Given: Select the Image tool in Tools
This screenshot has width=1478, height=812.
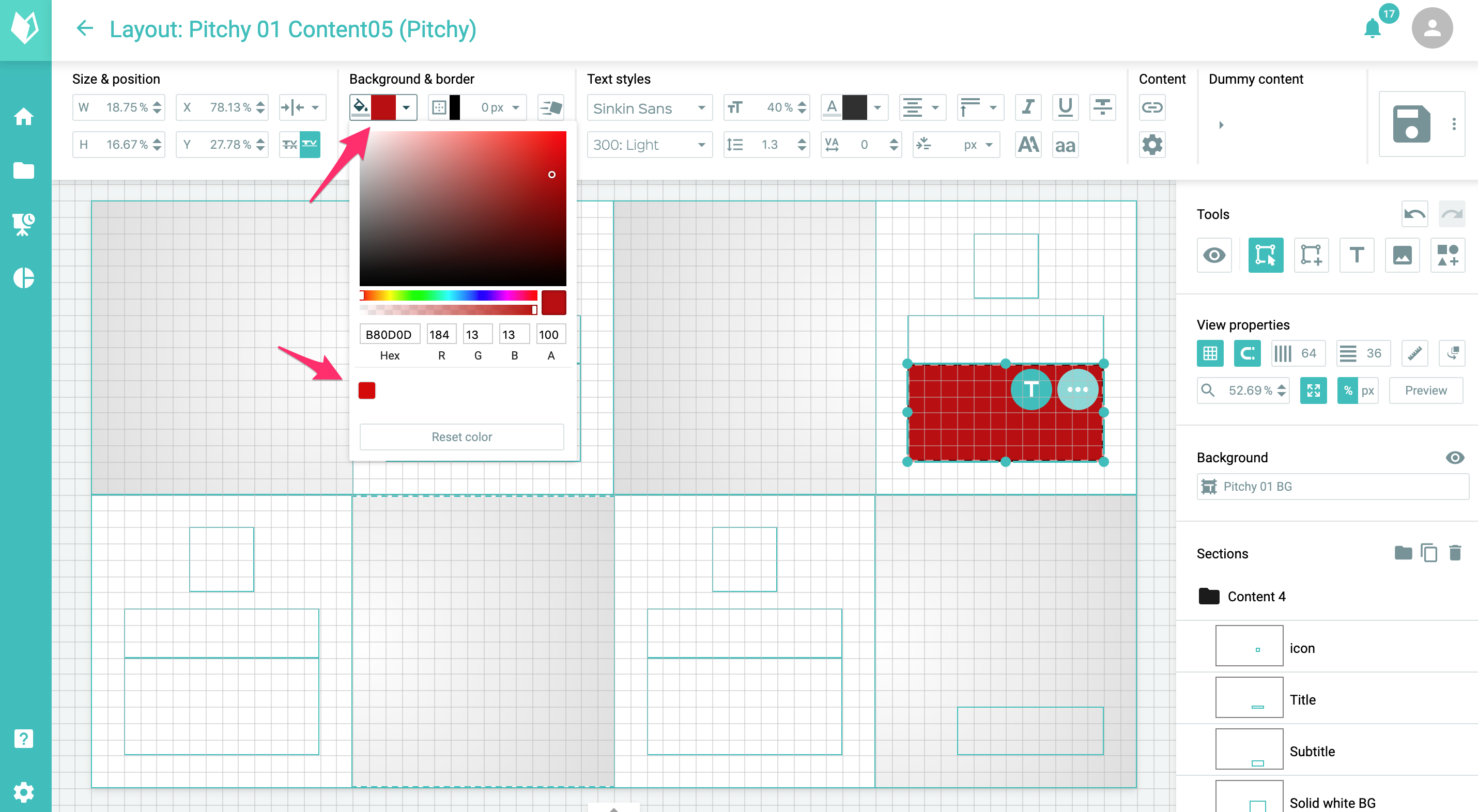Looking at the screenshot, I should 1402,255.
